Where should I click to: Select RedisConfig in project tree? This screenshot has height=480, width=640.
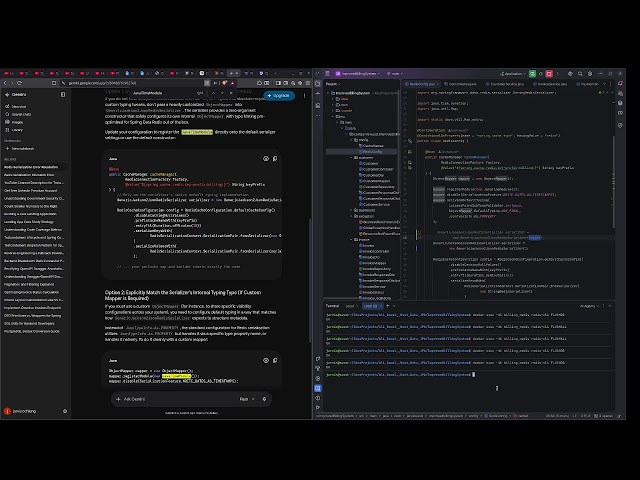point(372,151)
